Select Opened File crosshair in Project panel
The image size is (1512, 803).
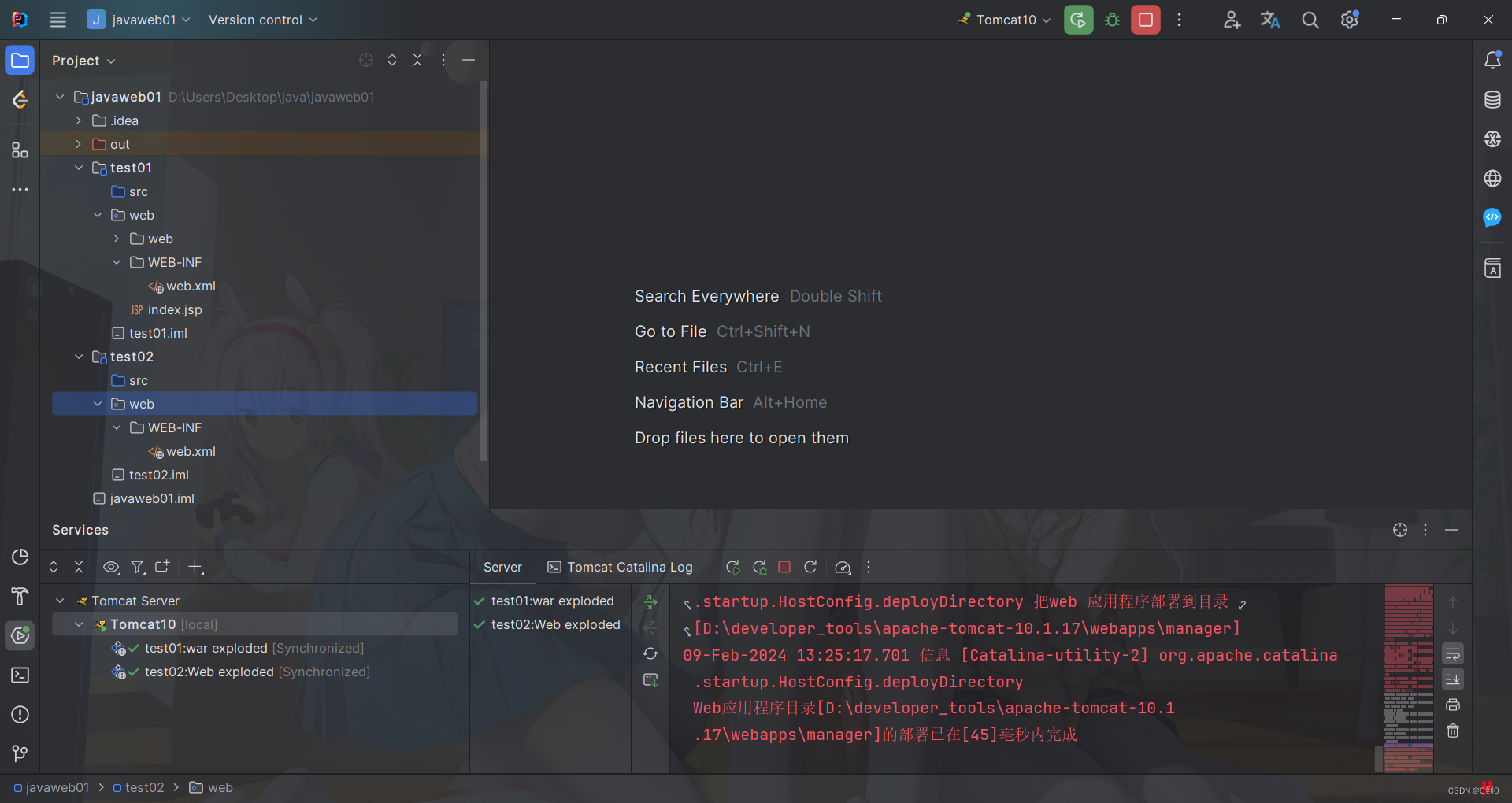pos(366,60)
